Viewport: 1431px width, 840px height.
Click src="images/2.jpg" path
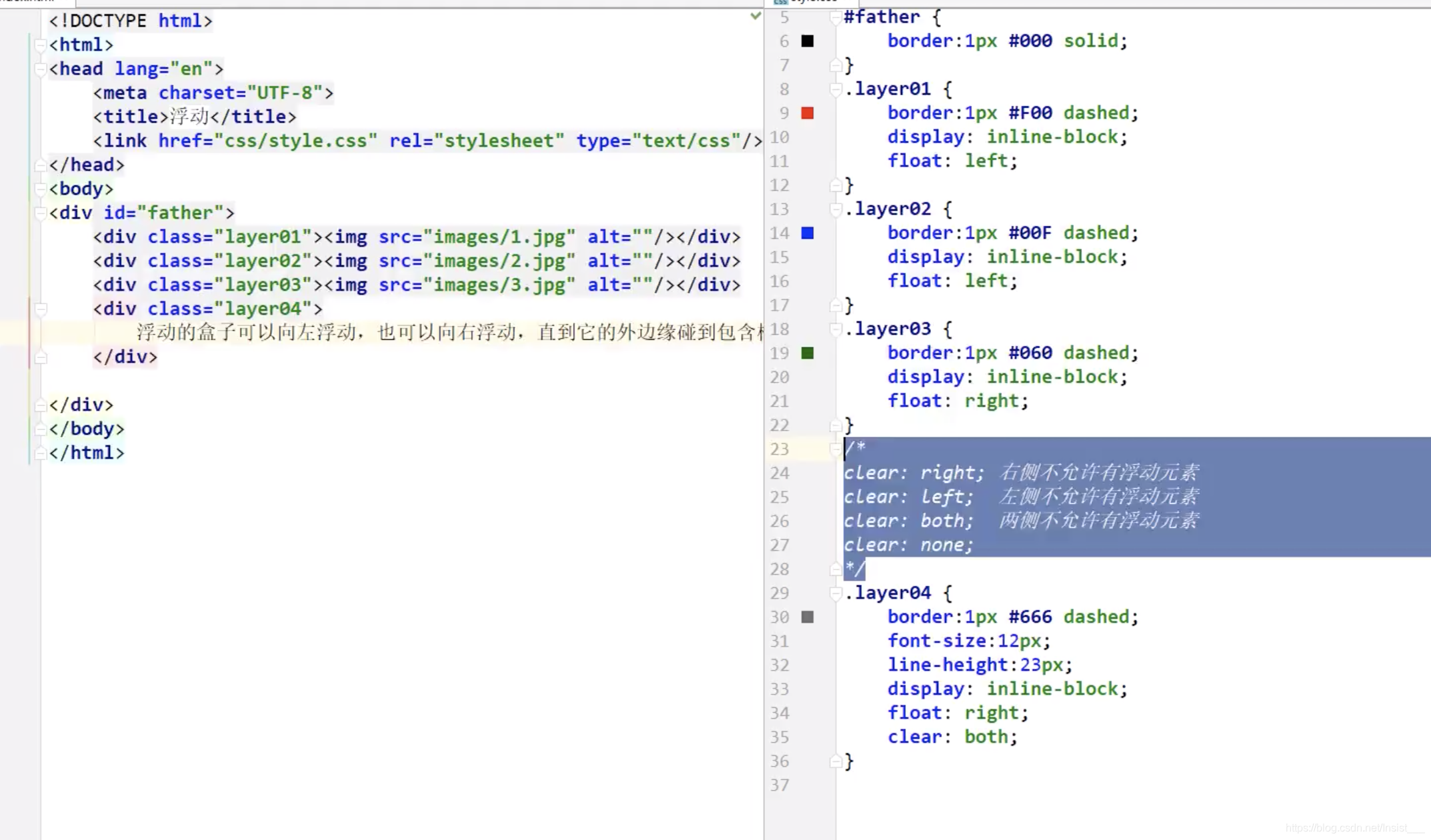pos(477,261)
